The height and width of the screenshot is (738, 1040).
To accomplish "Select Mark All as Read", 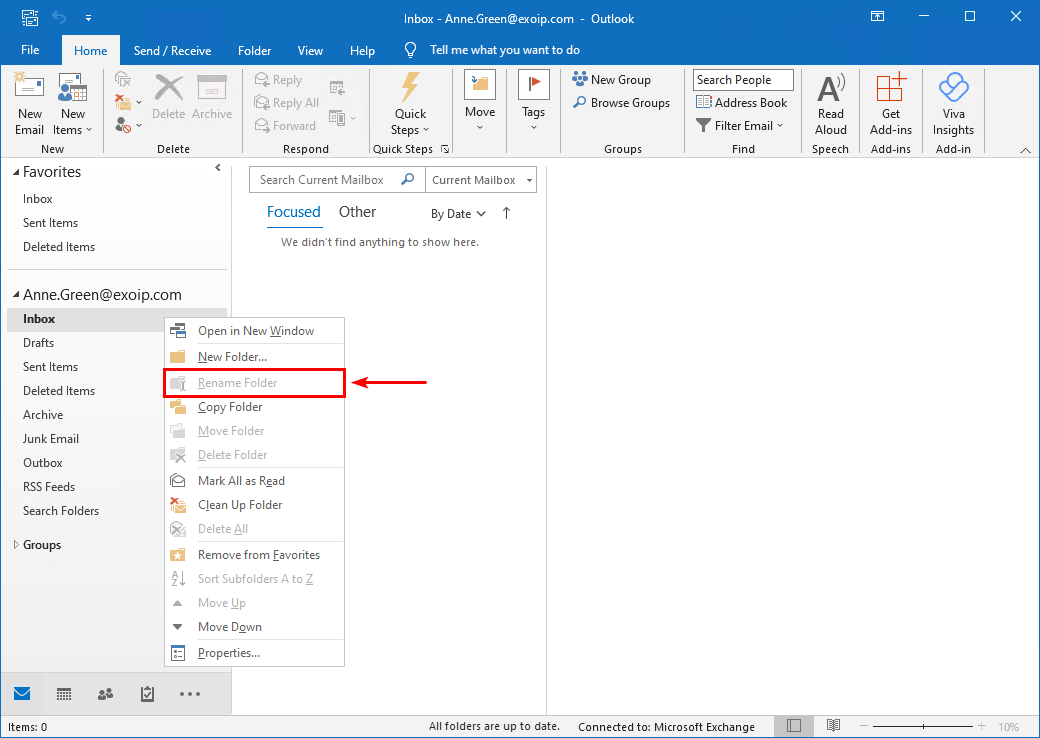I will tap(243, 480).
